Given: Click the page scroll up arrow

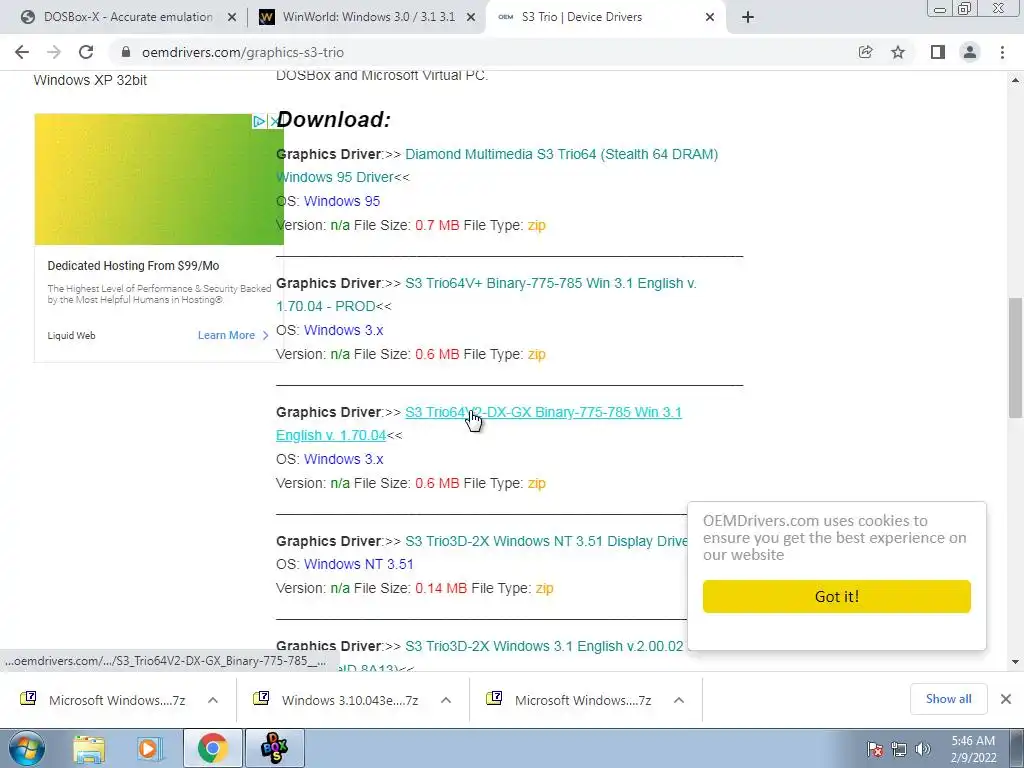Looking at the screenshot, I should pos(1016,80).
